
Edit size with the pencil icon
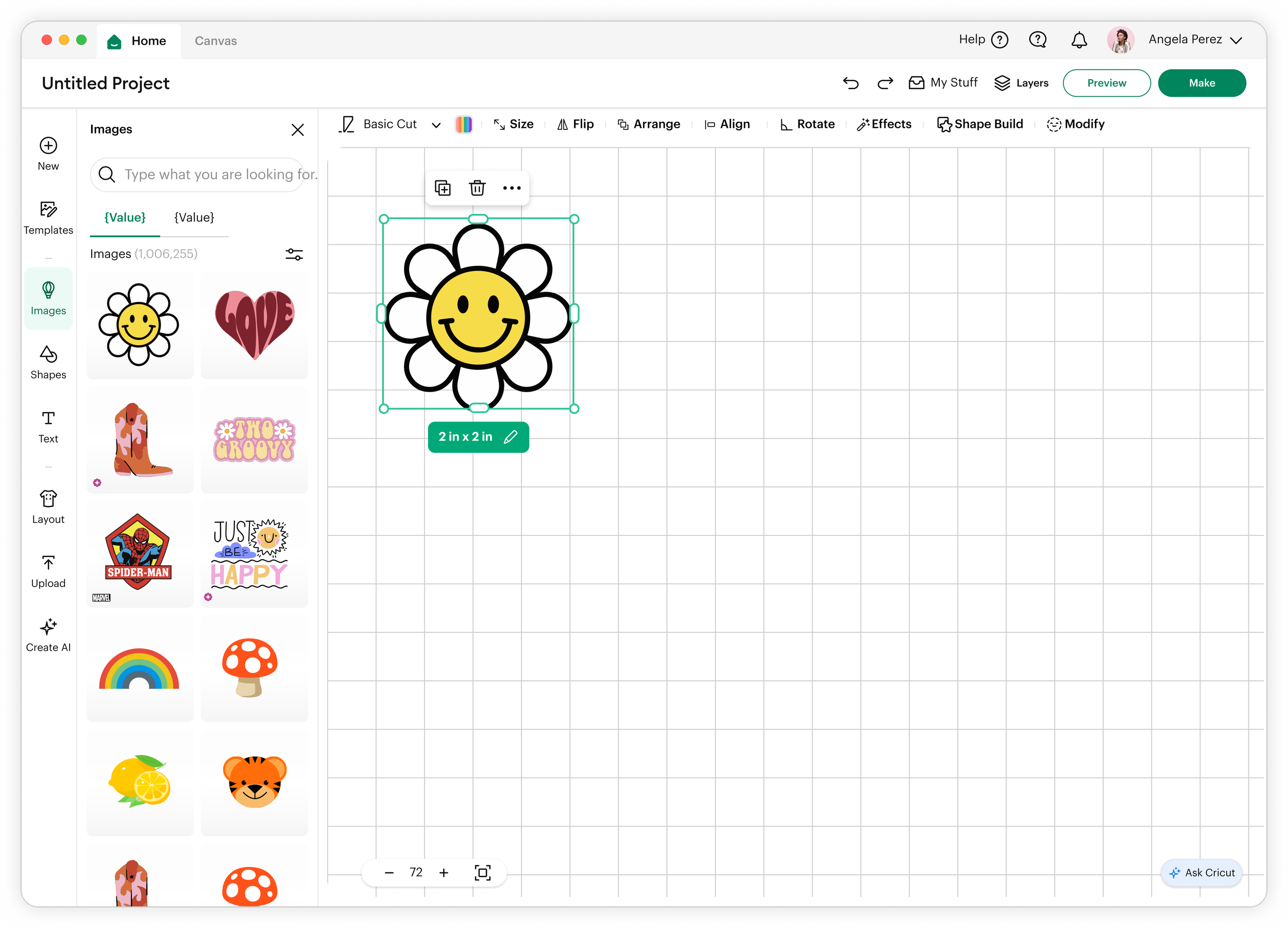click(511, 437)
